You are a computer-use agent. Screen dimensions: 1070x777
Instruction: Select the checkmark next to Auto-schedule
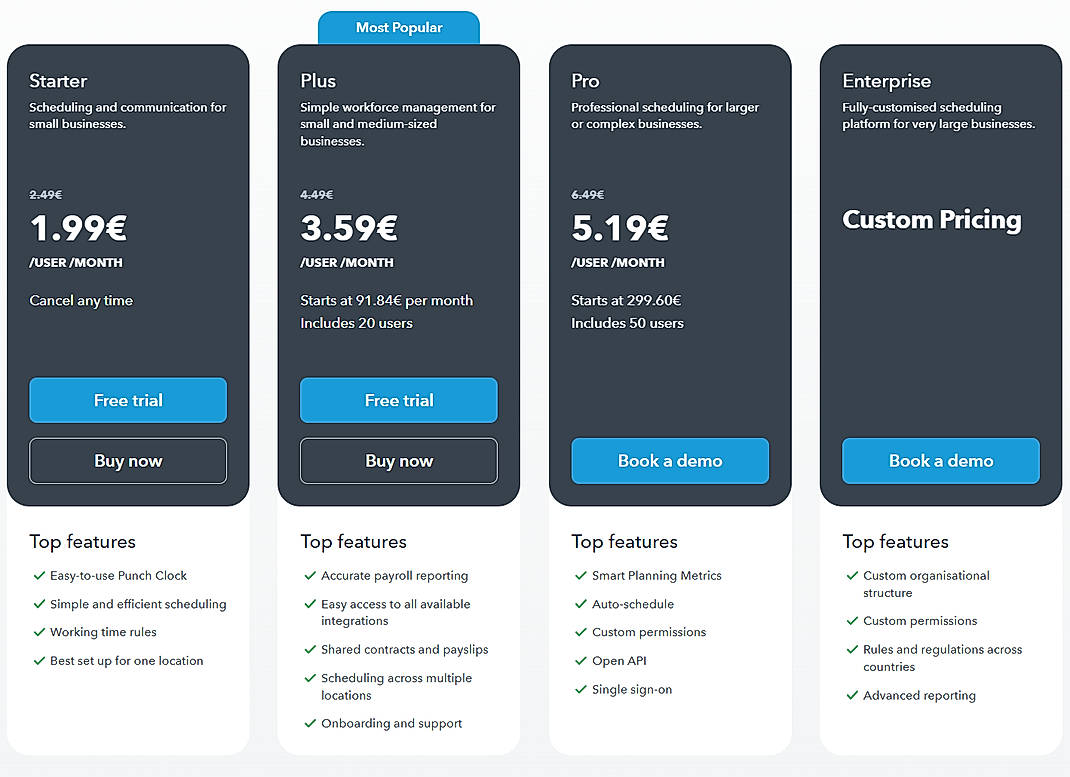[x=581, y=604]
